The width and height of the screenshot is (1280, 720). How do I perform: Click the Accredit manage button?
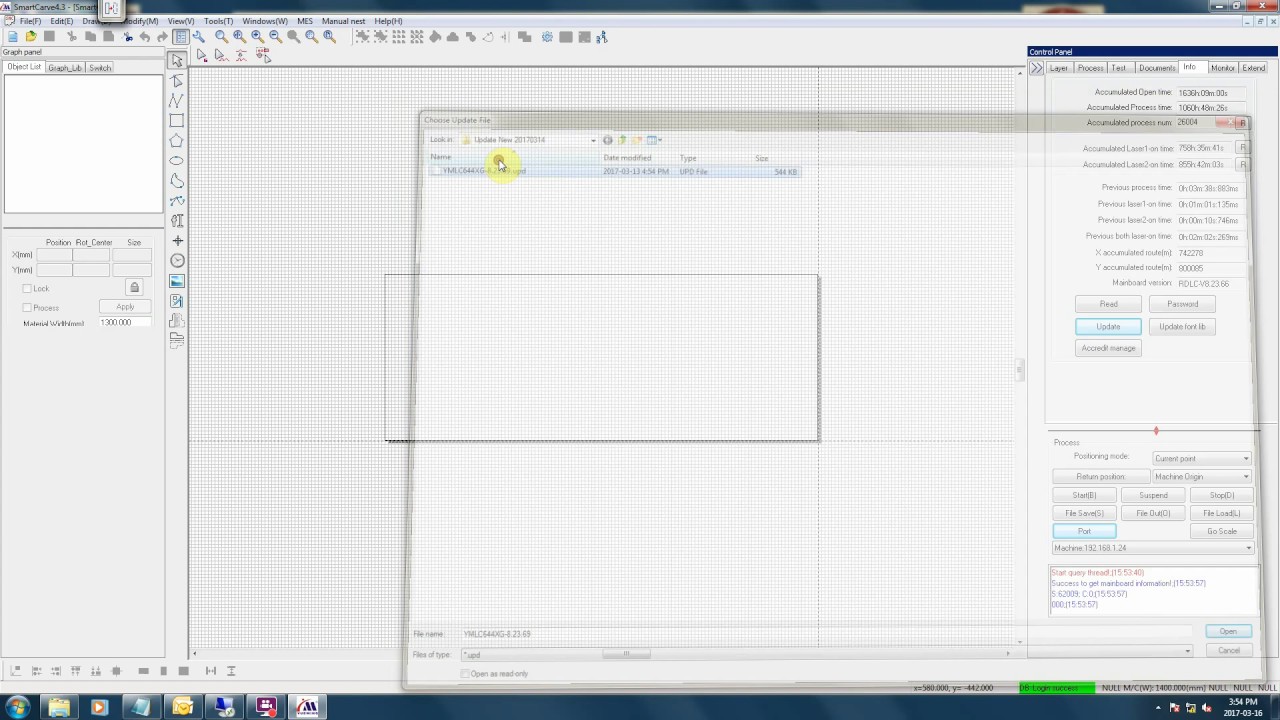pos(1108,348)
